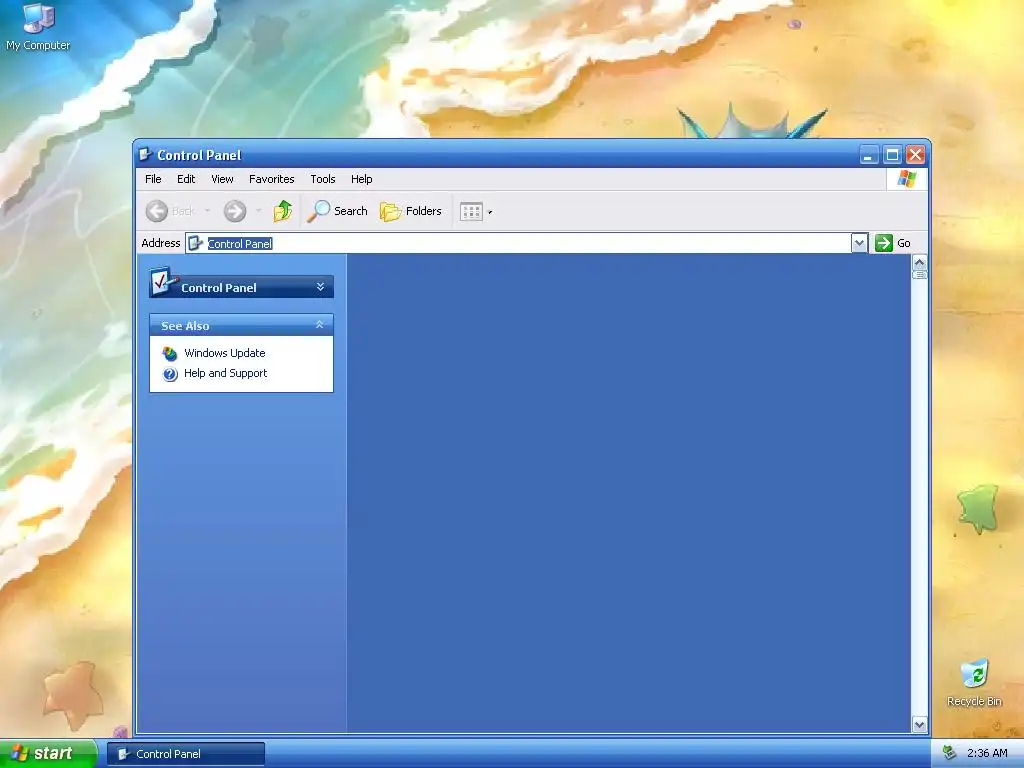Screen dimensions: 1024x768
Task: Click the Views icon button
Action: pyautogui.click(x=471, y=211)
